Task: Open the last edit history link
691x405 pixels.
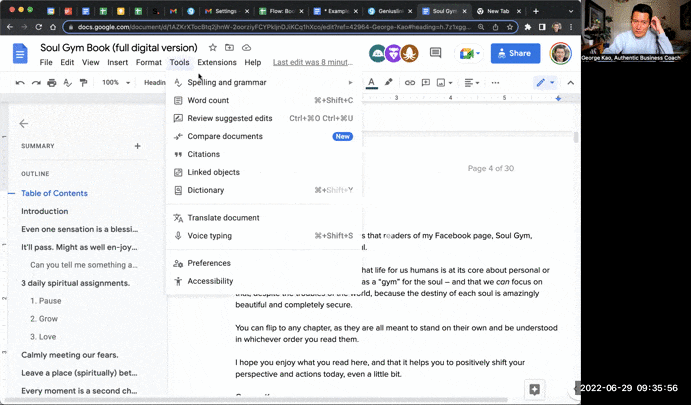Action: [313, 62]
